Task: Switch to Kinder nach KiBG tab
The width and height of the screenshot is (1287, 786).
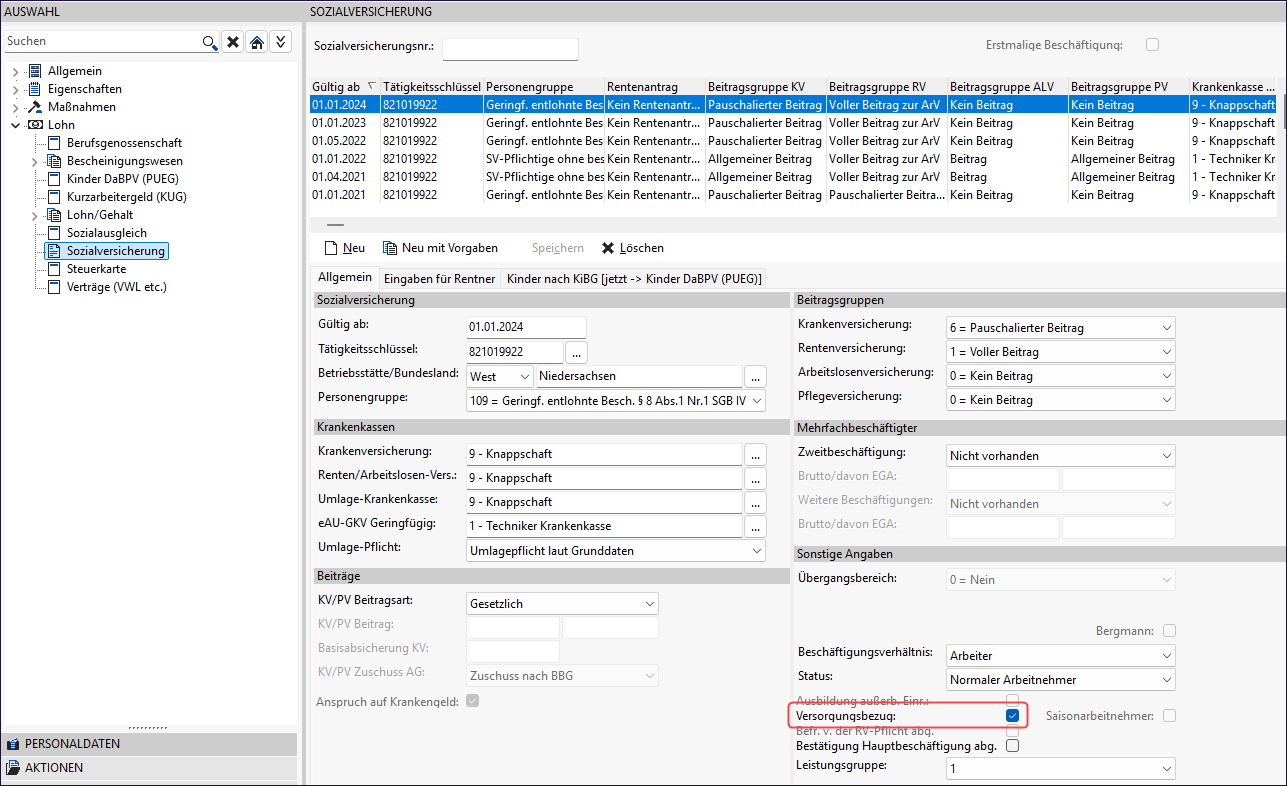Action: point(634,279)
